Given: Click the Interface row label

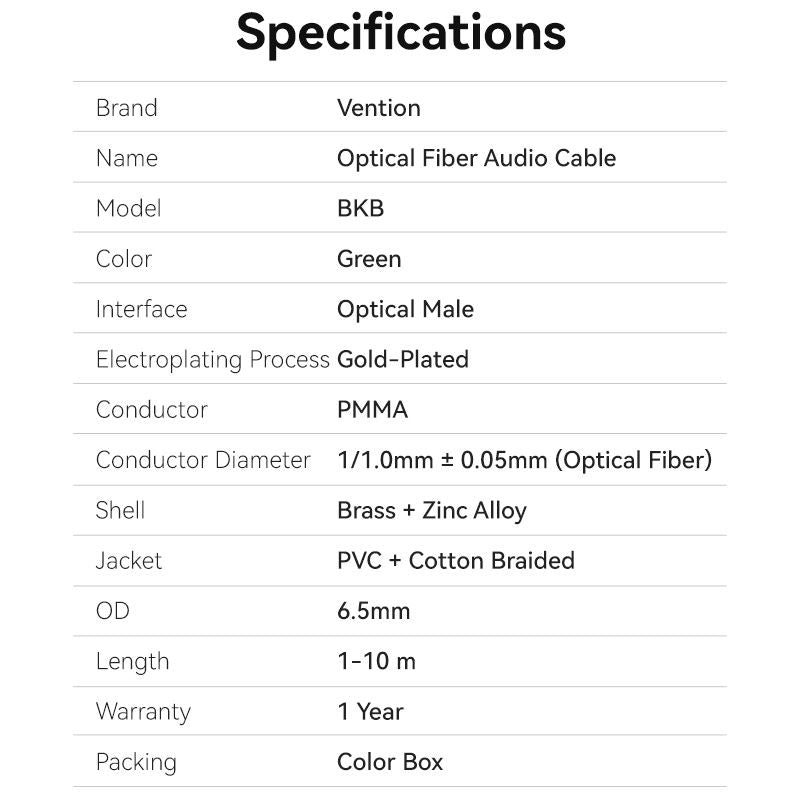Looking at the screenshot, I should coord(141,310).
